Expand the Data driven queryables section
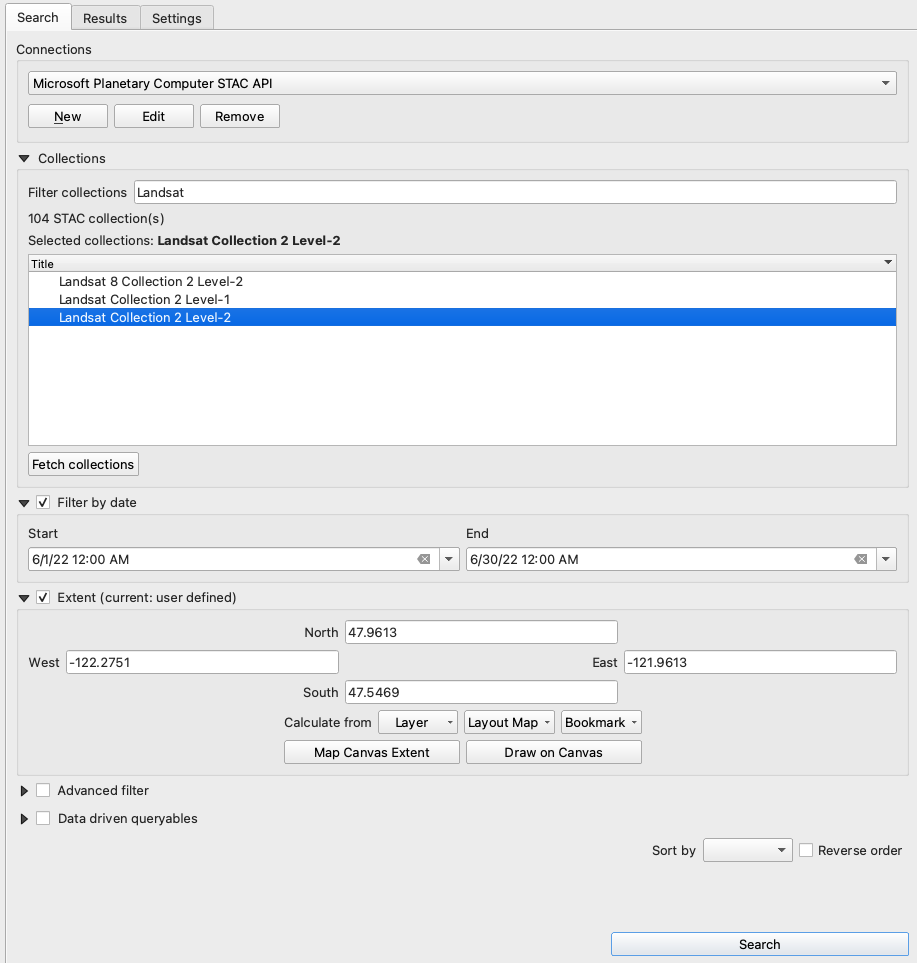 (x=24, y=819)
